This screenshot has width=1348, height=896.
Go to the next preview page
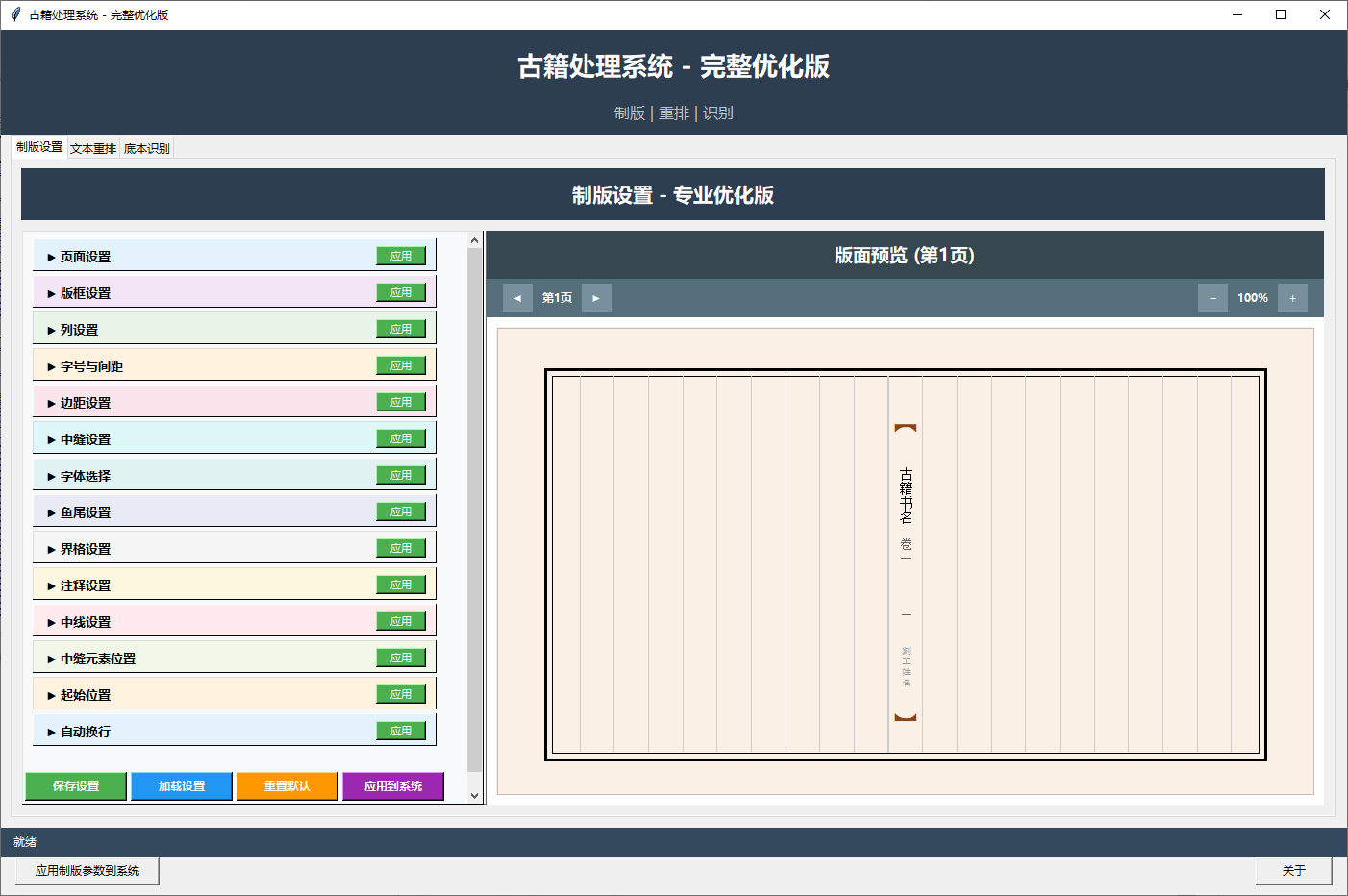[596, 297]
